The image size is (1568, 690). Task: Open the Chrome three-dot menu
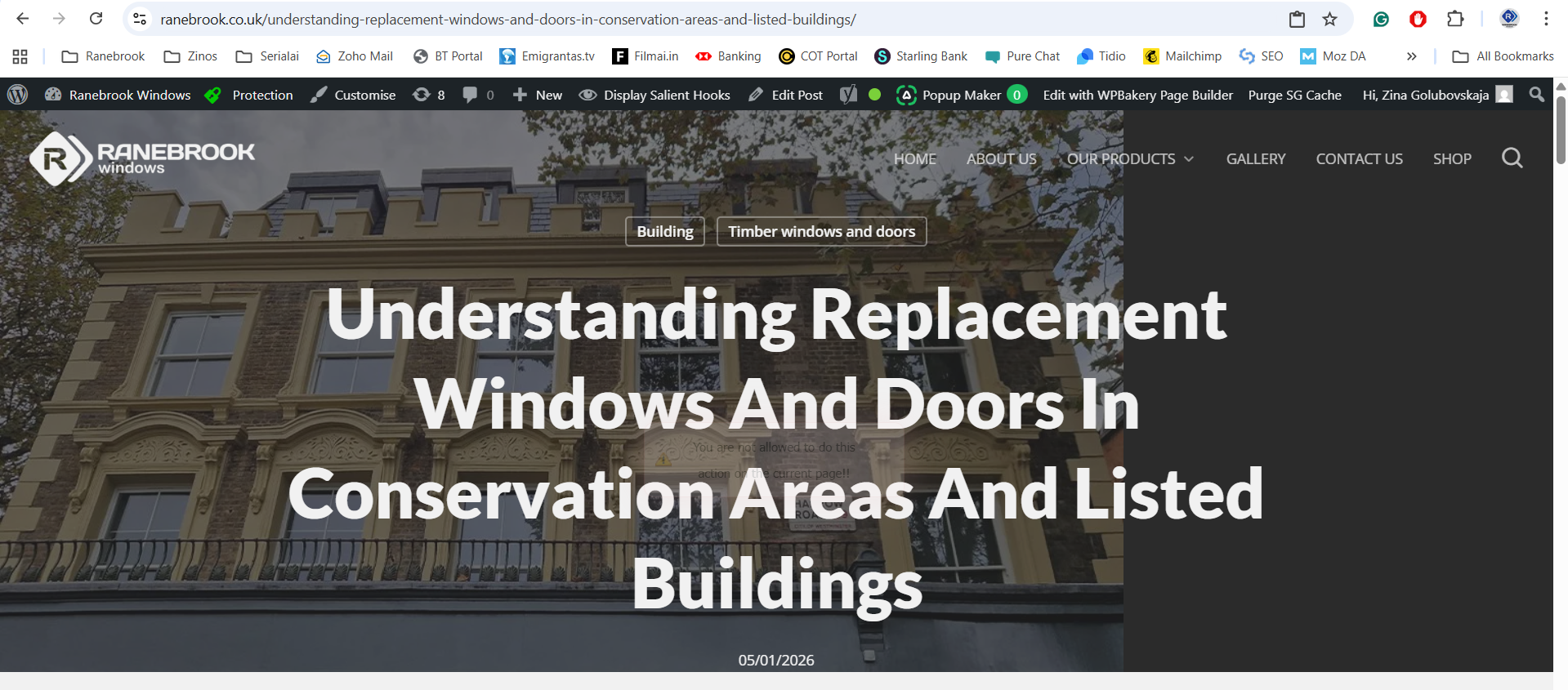coord(1546,19)
